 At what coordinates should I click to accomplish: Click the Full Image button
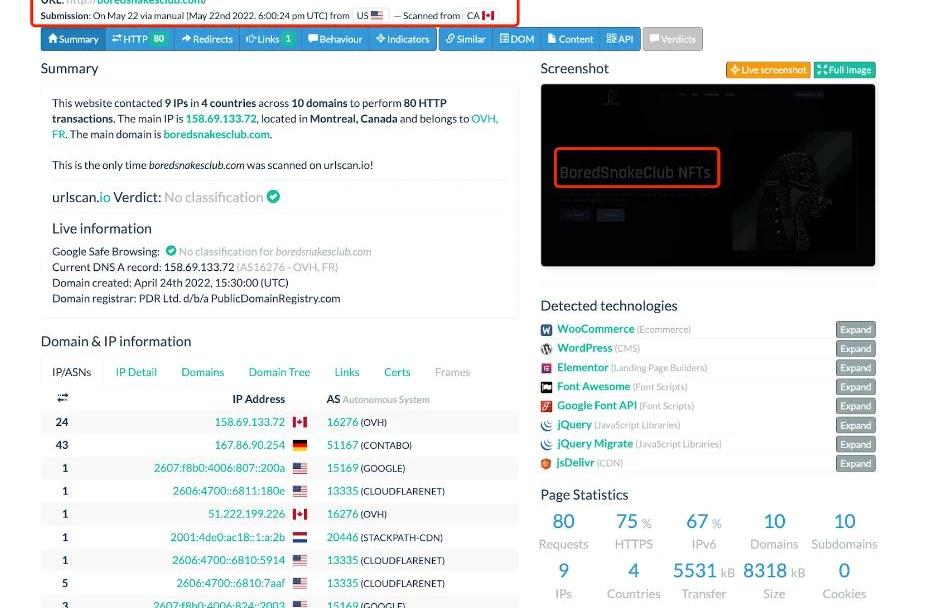point(844,70)
